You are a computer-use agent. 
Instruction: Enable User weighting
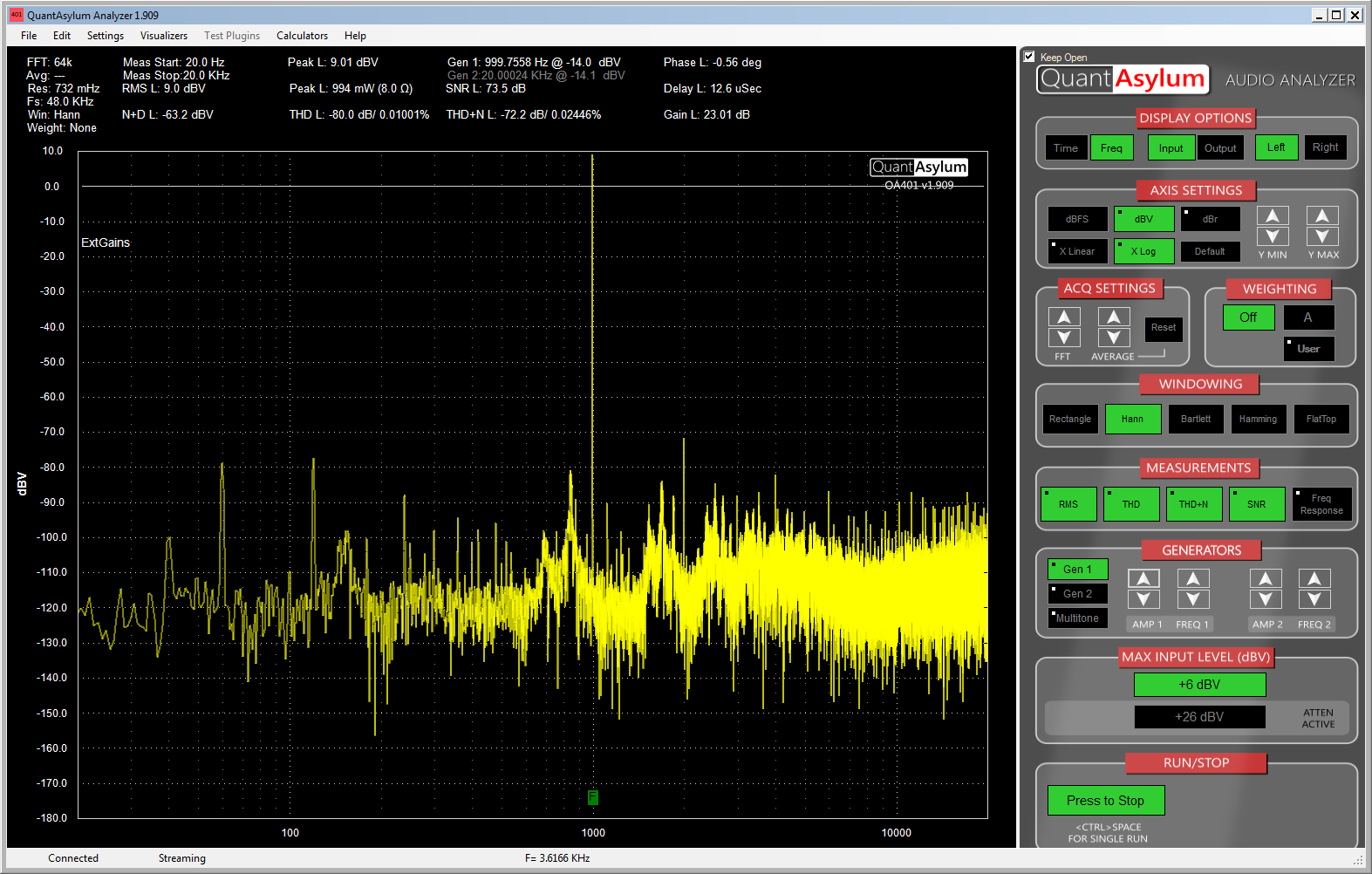1308,349
